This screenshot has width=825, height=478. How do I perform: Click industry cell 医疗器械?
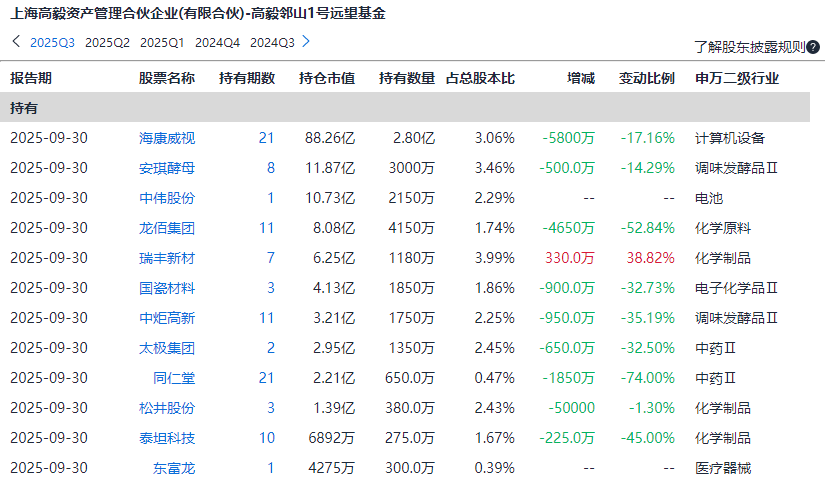pos(723,468)
